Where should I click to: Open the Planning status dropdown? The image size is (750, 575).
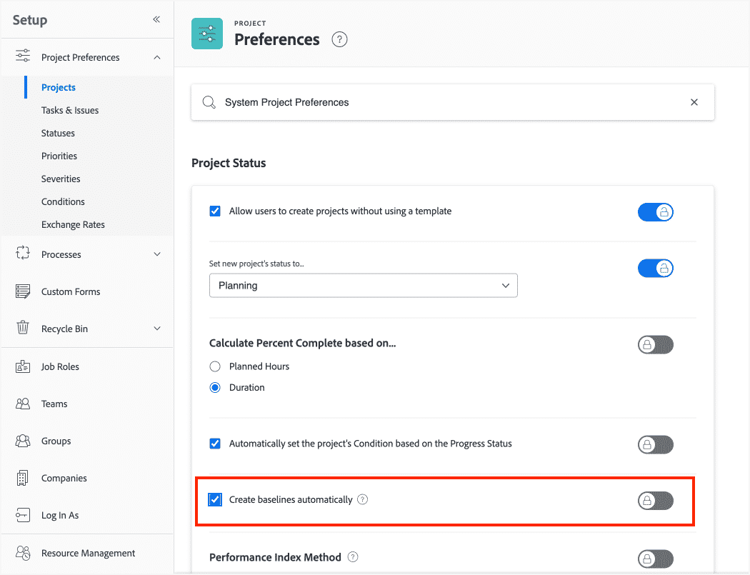363,286
